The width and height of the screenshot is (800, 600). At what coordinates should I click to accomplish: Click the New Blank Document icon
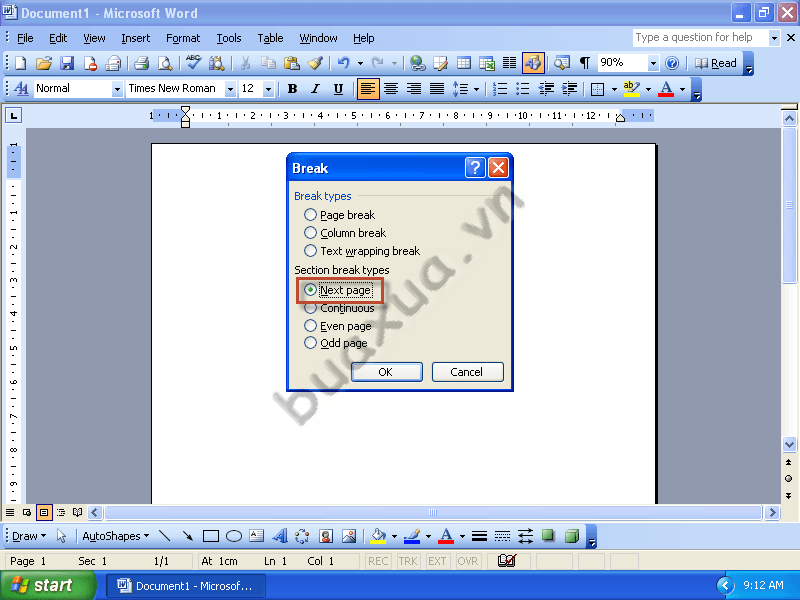20,63
